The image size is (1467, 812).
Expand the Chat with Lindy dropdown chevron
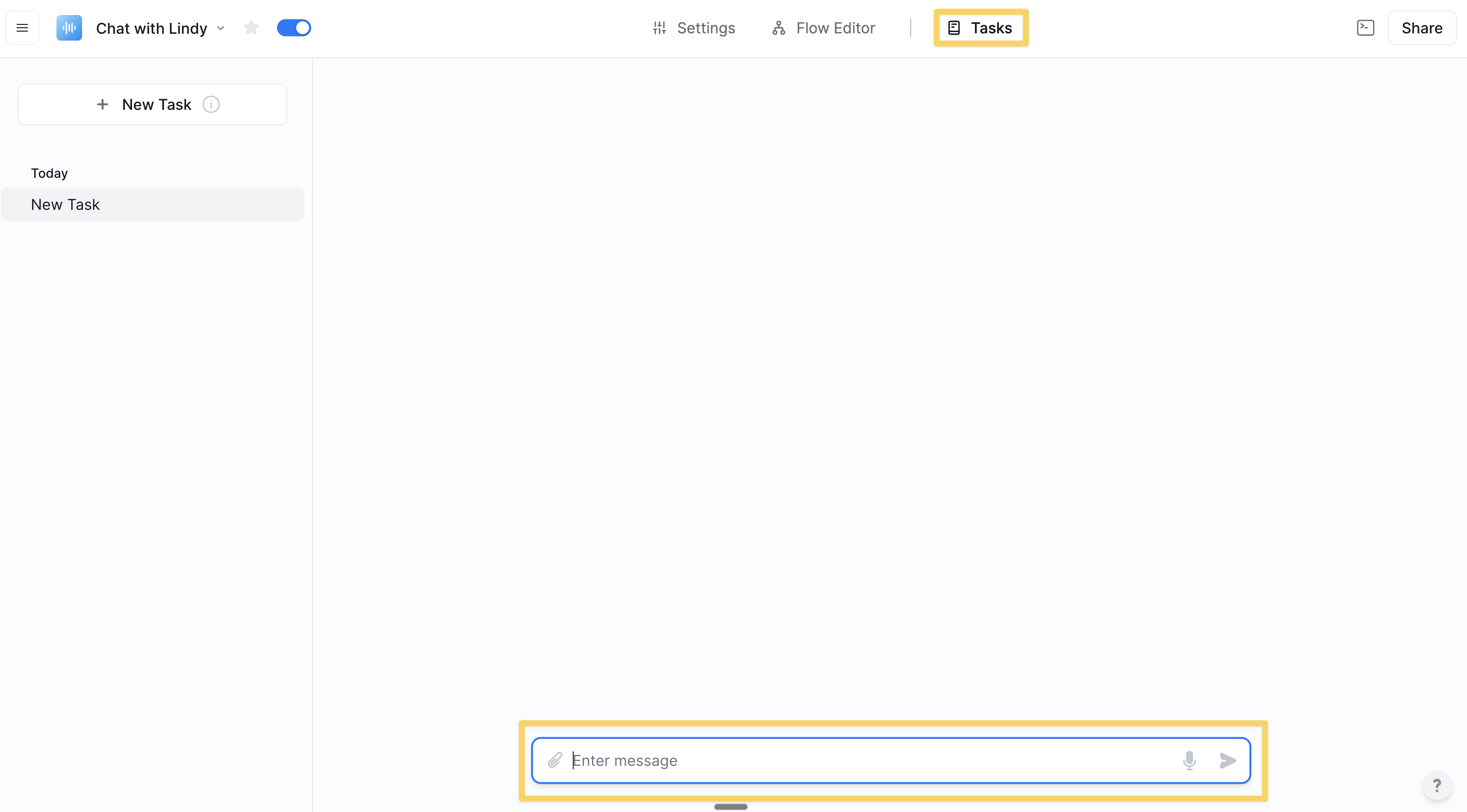click(x=221, y=29)
